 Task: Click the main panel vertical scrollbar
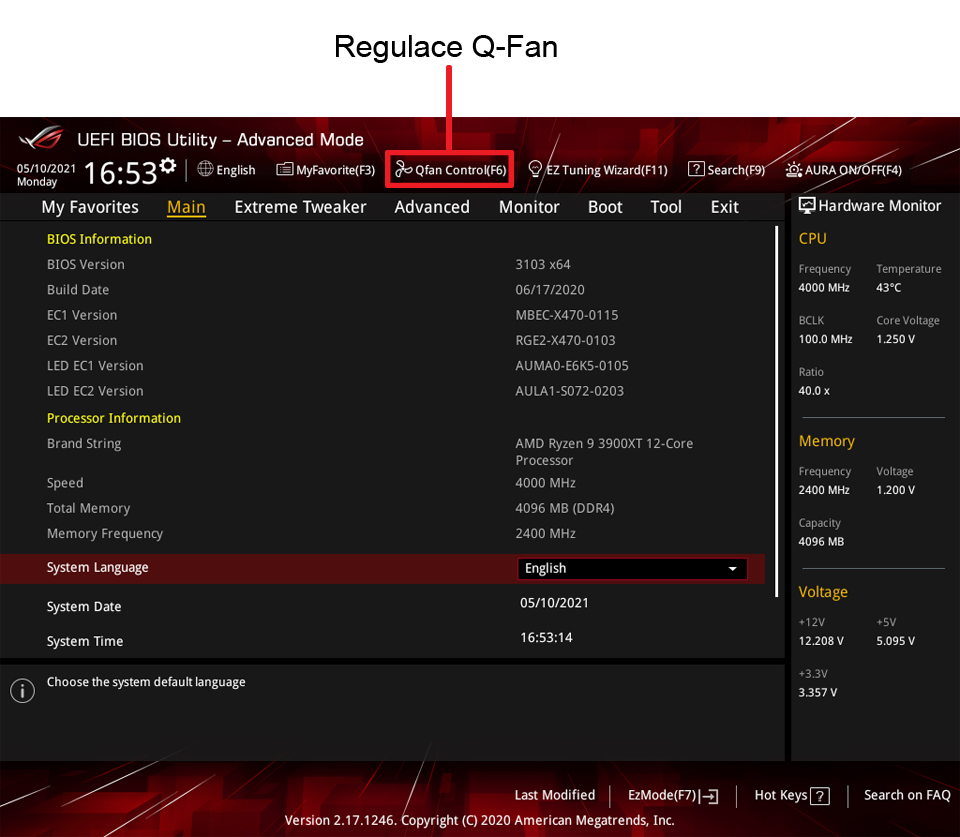[x=777, y=410]
